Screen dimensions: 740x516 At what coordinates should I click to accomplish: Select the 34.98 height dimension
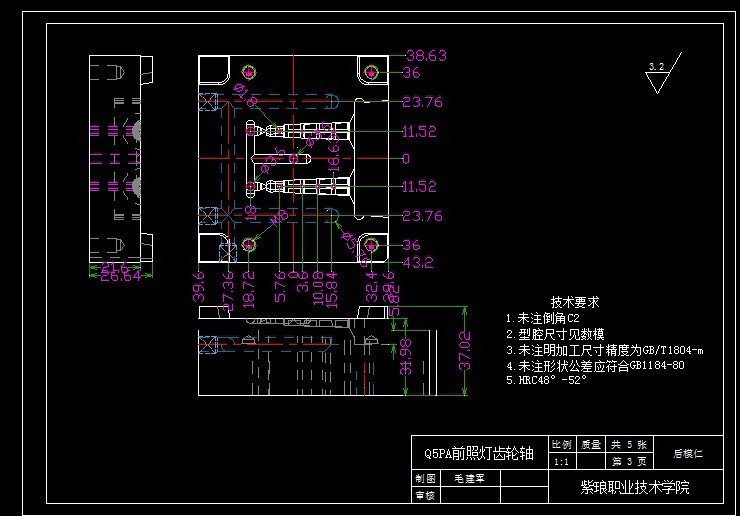406,357
